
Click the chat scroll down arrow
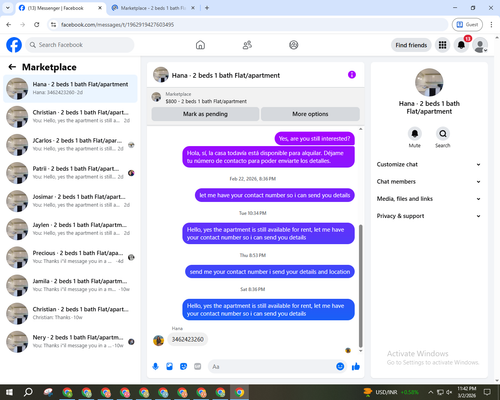point(360,351)
